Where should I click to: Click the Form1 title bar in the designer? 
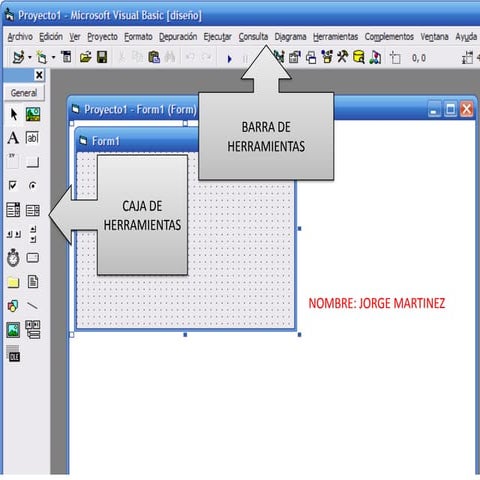[137, 141]
